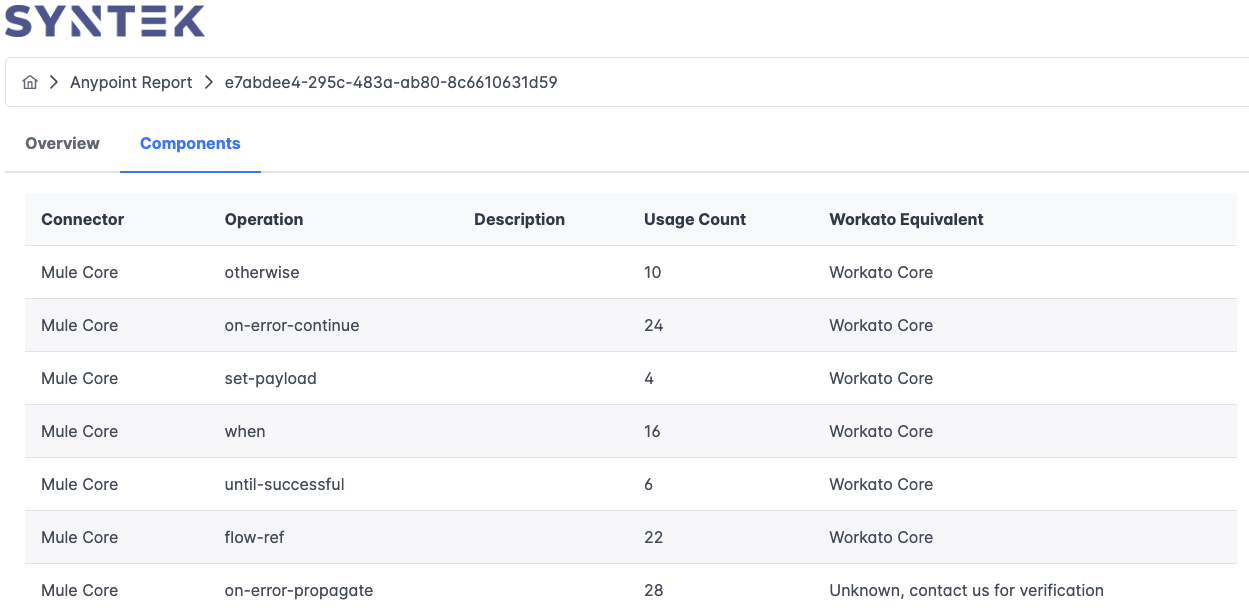Viewport: 1249px width, 615px height.
Task: Click the when operation cell
Action: point(245,431)
